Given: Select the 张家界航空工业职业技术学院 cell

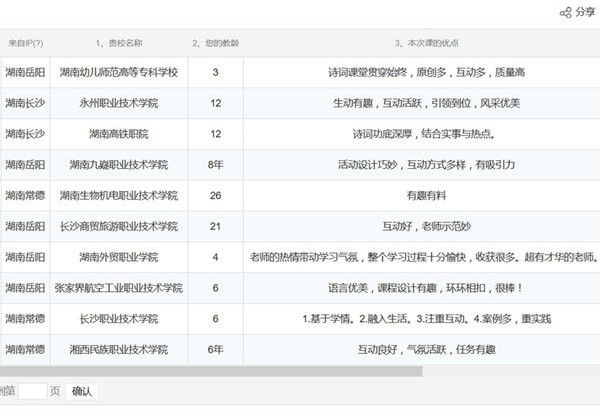Looking at the screenshot, I should [x=118, y=288].
